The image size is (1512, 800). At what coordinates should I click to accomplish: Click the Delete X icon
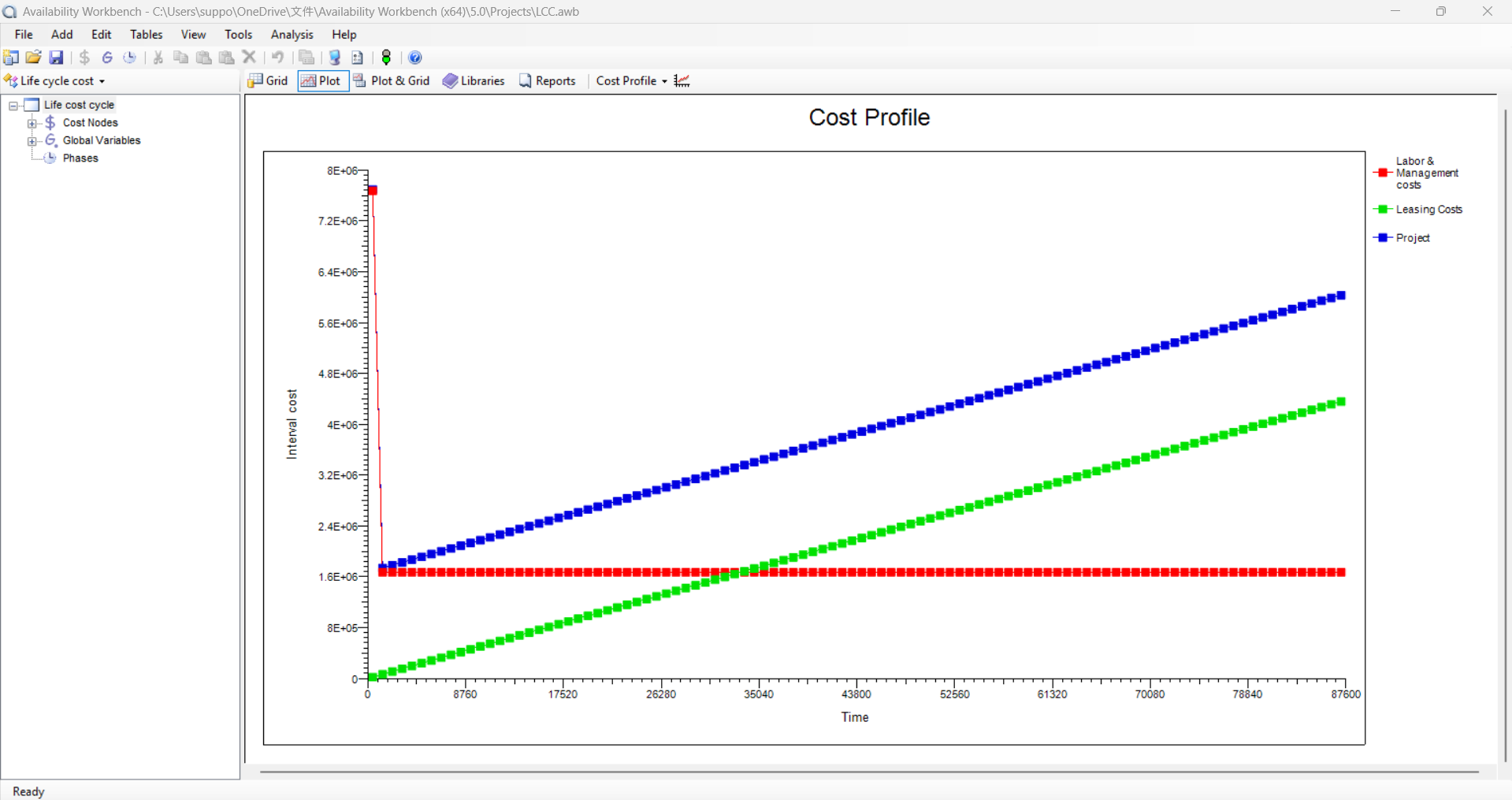click(249, 57)
